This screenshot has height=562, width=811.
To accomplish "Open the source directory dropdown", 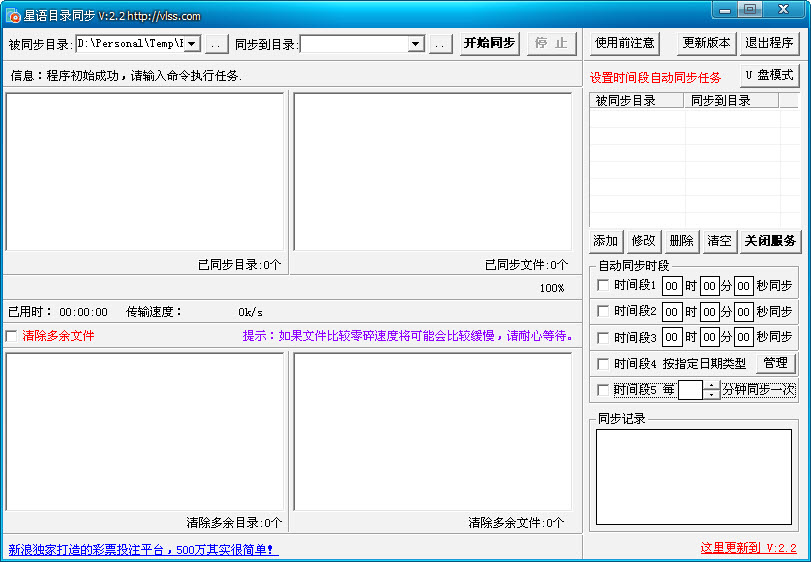I will click(192, 44).
